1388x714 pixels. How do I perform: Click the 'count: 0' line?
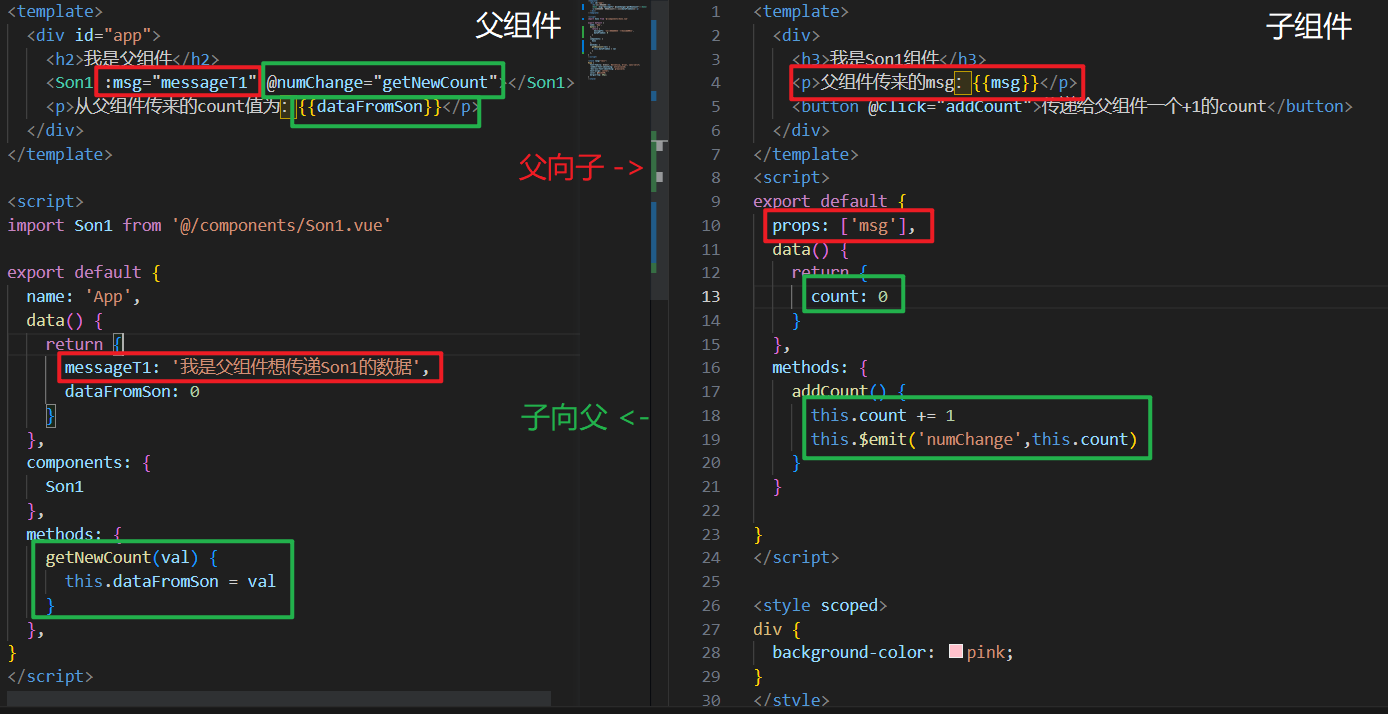(x=849, y=296)
